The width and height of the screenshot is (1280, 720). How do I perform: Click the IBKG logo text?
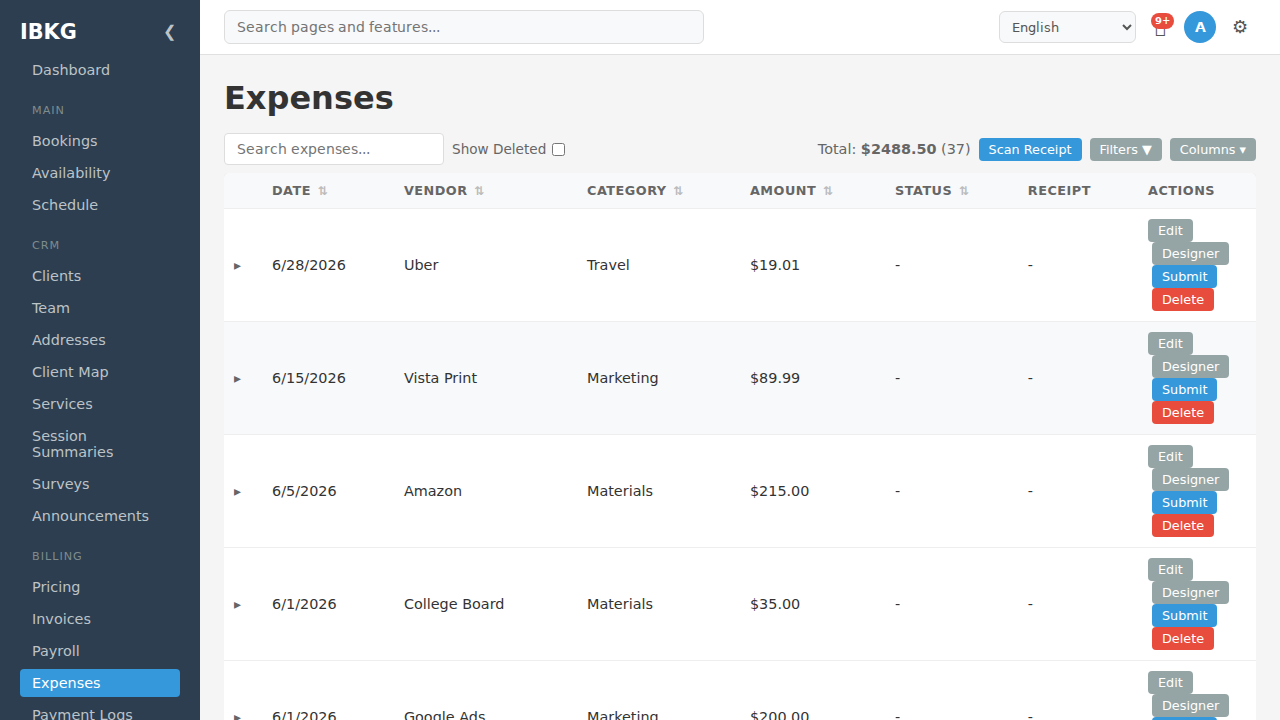(x=48, y=31)
